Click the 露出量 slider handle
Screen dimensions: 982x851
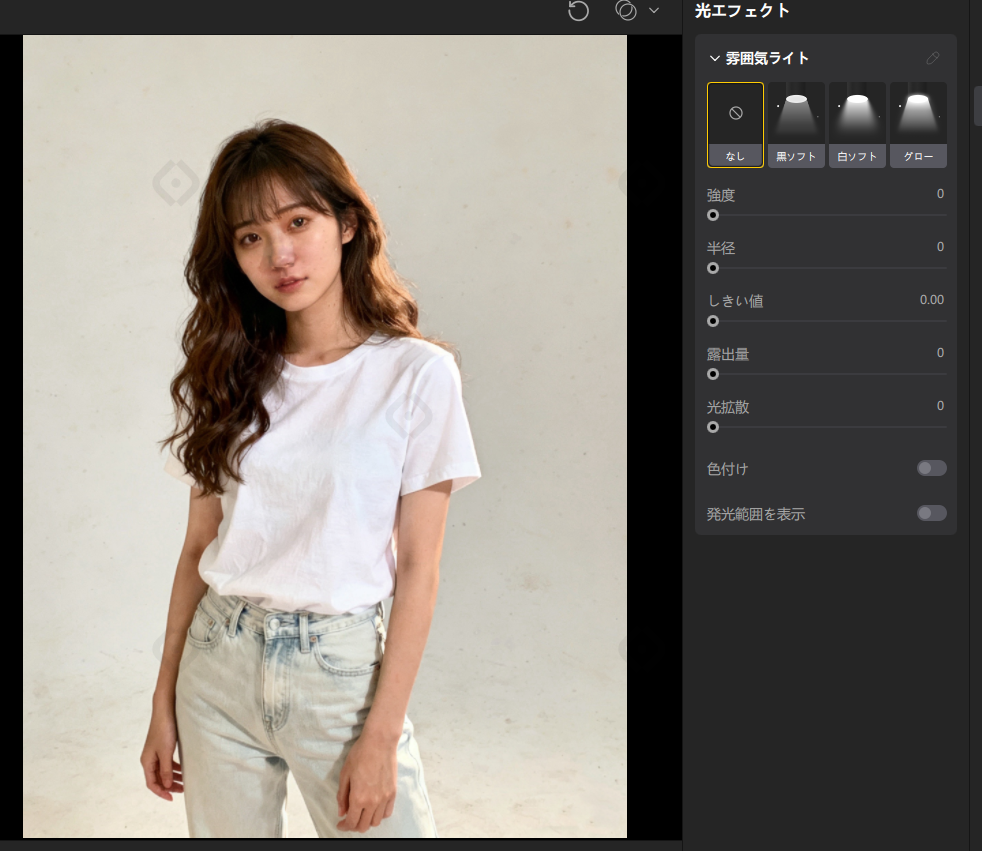(x=713, y=374)
